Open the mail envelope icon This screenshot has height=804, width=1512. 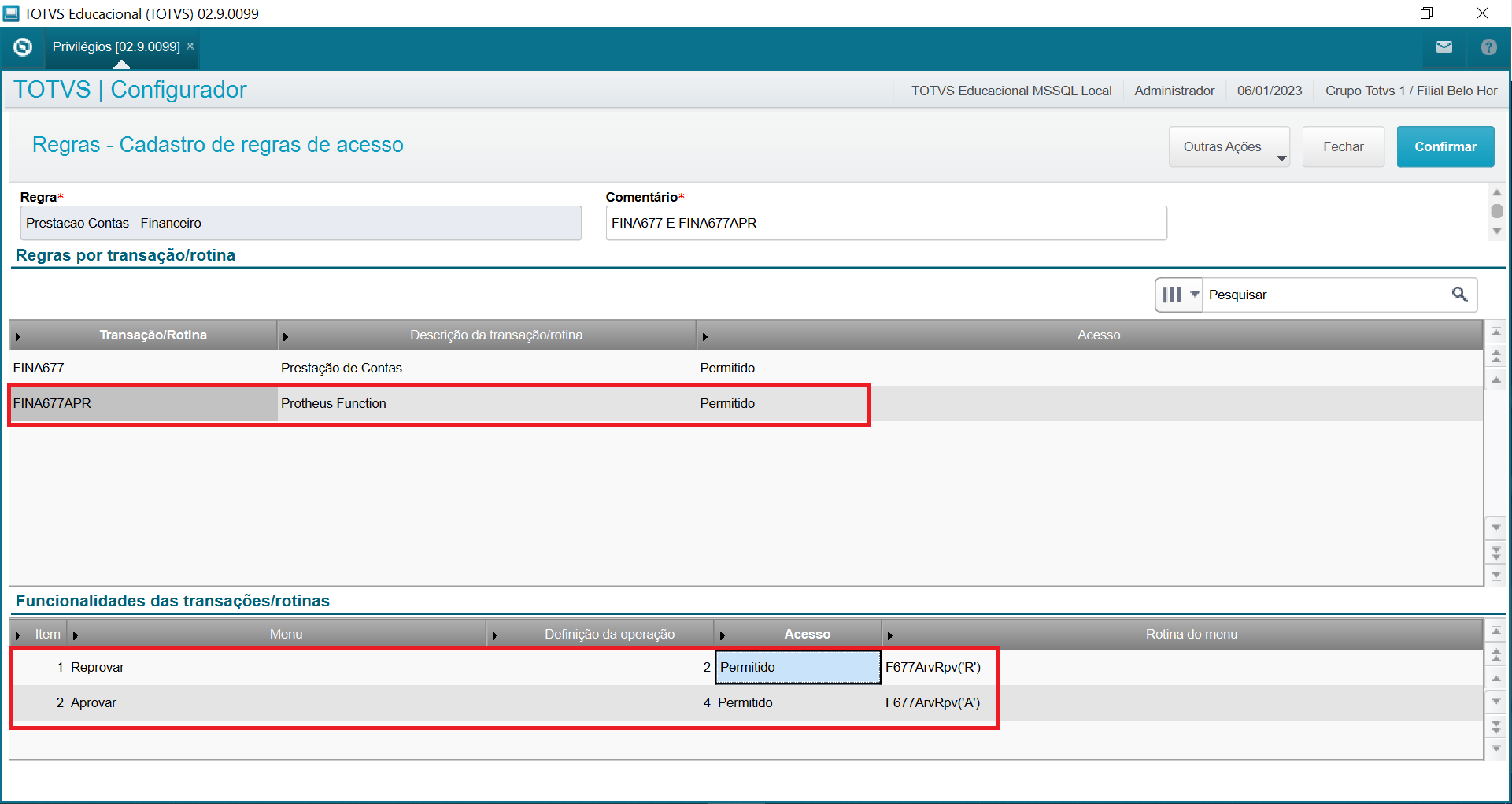(1444, 47)
